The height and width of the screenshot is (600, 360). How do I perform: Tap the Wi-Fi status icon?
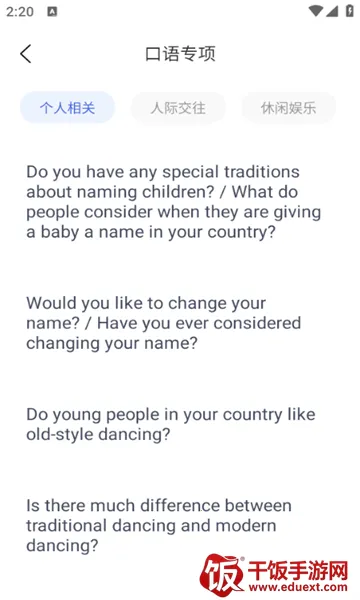[x=316, y=11]
